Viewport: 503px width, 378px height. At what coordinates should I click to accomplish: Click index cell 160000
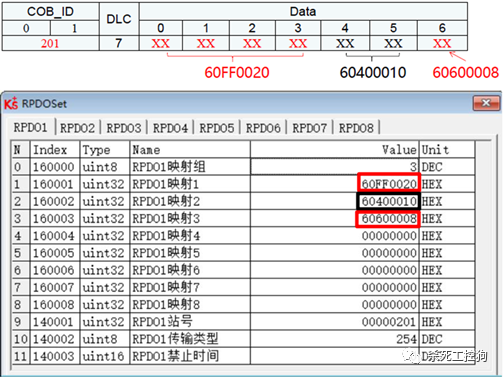55,167
